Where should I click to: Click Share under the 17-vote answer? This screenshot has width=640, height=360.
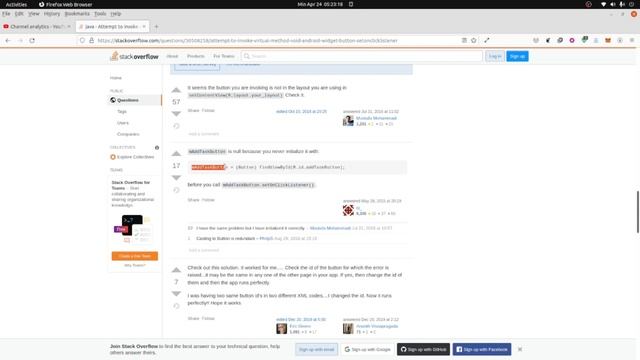click(193, 200)
